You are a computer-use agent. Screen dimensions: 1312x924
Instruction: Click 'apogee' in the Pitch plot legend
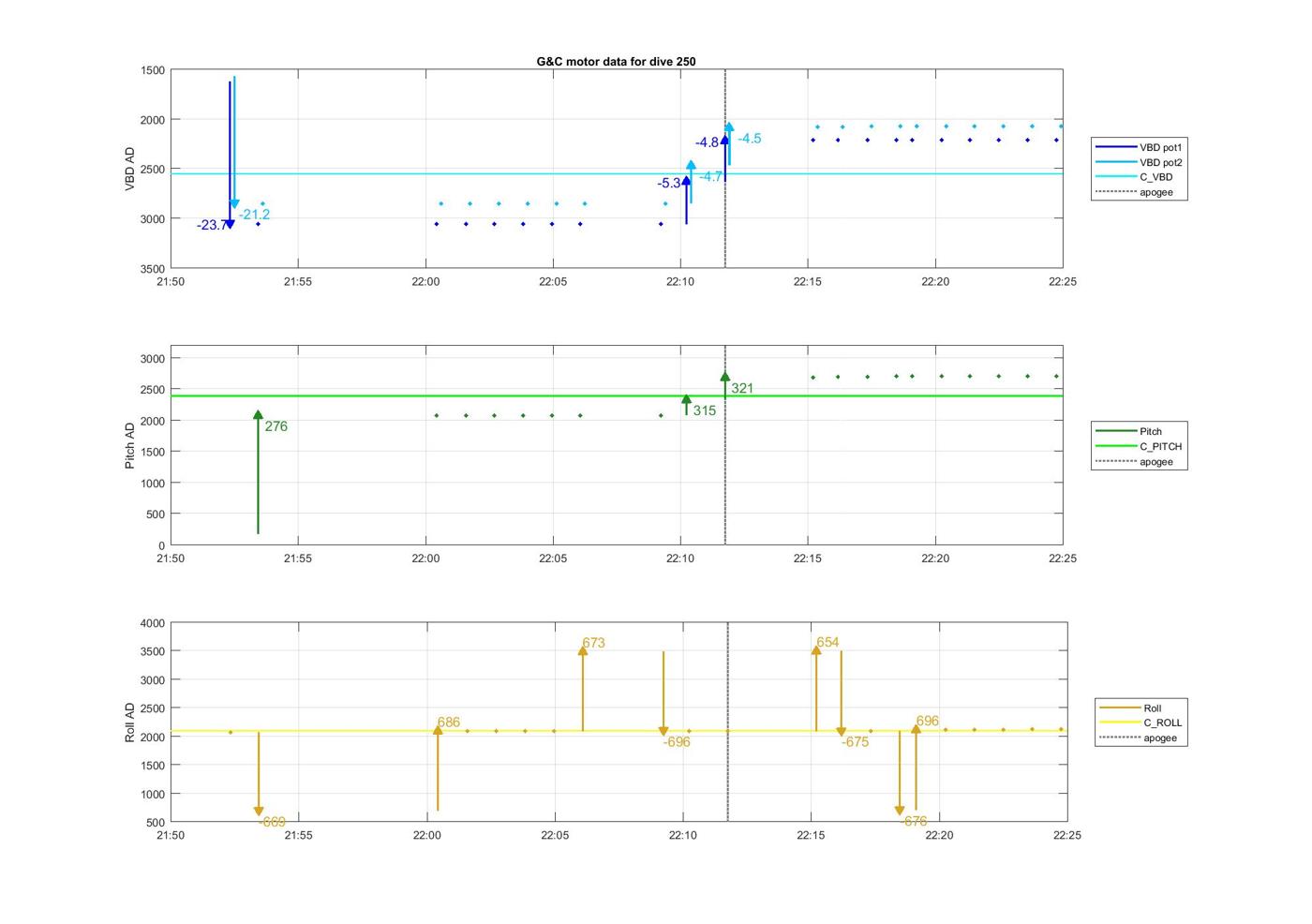point(1139,461)
